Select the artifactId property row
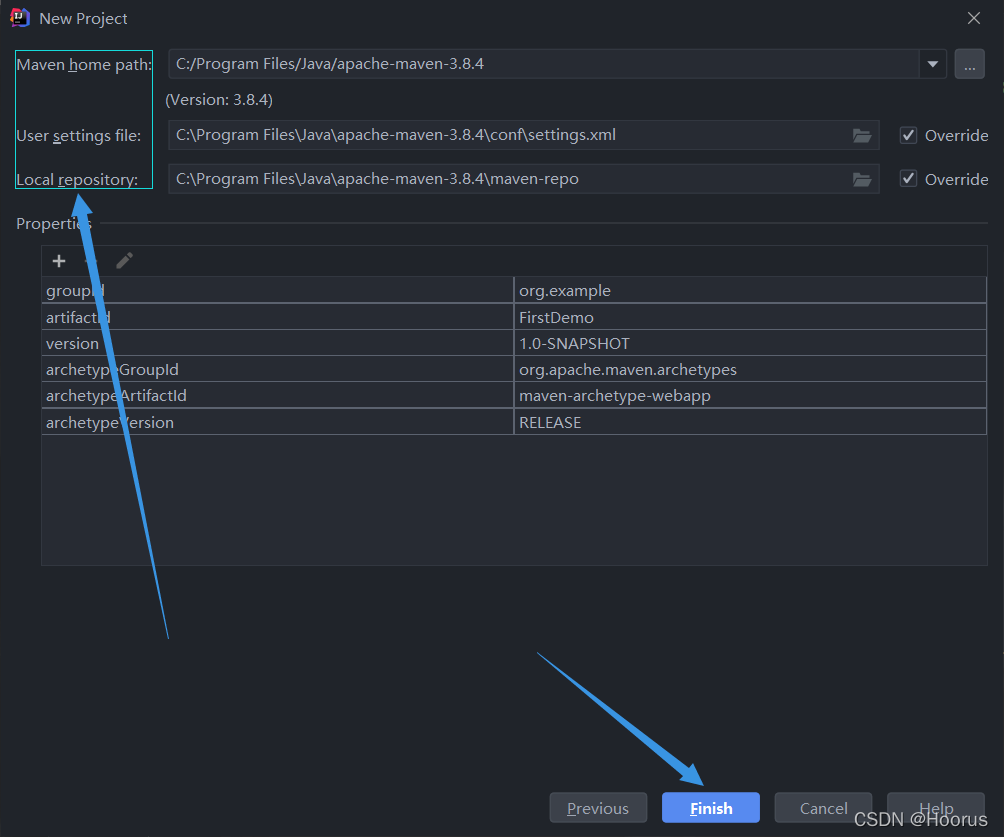 pyautogui.click(x=514, y=317)
